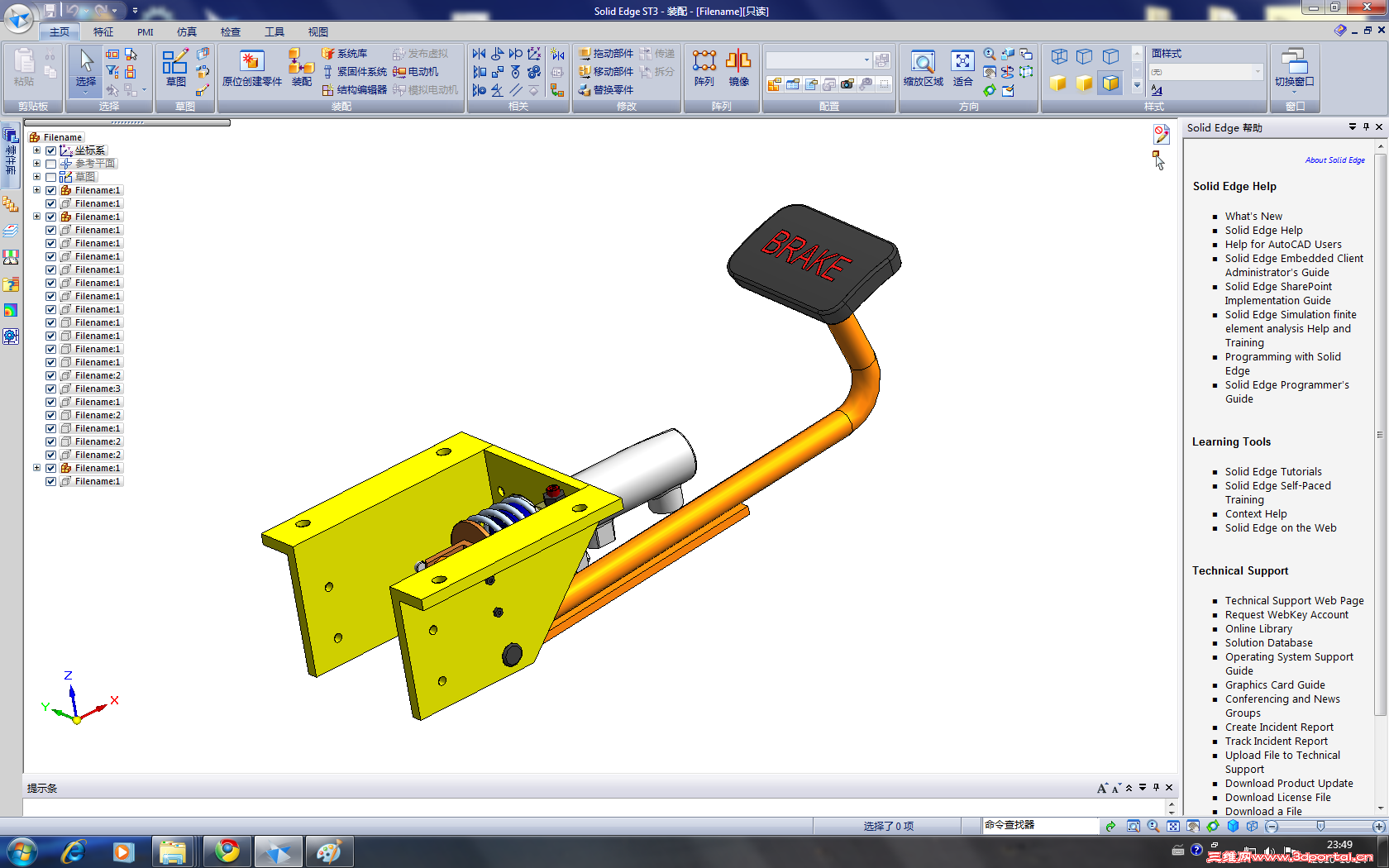1389x868 pixels.
Task: Click the Windows Start button
Action: (x=21, y=851)
